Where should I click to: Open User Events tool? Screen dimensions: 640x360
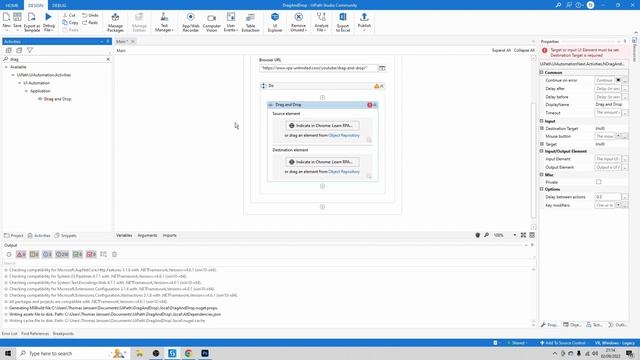click(x=231, y=22)
